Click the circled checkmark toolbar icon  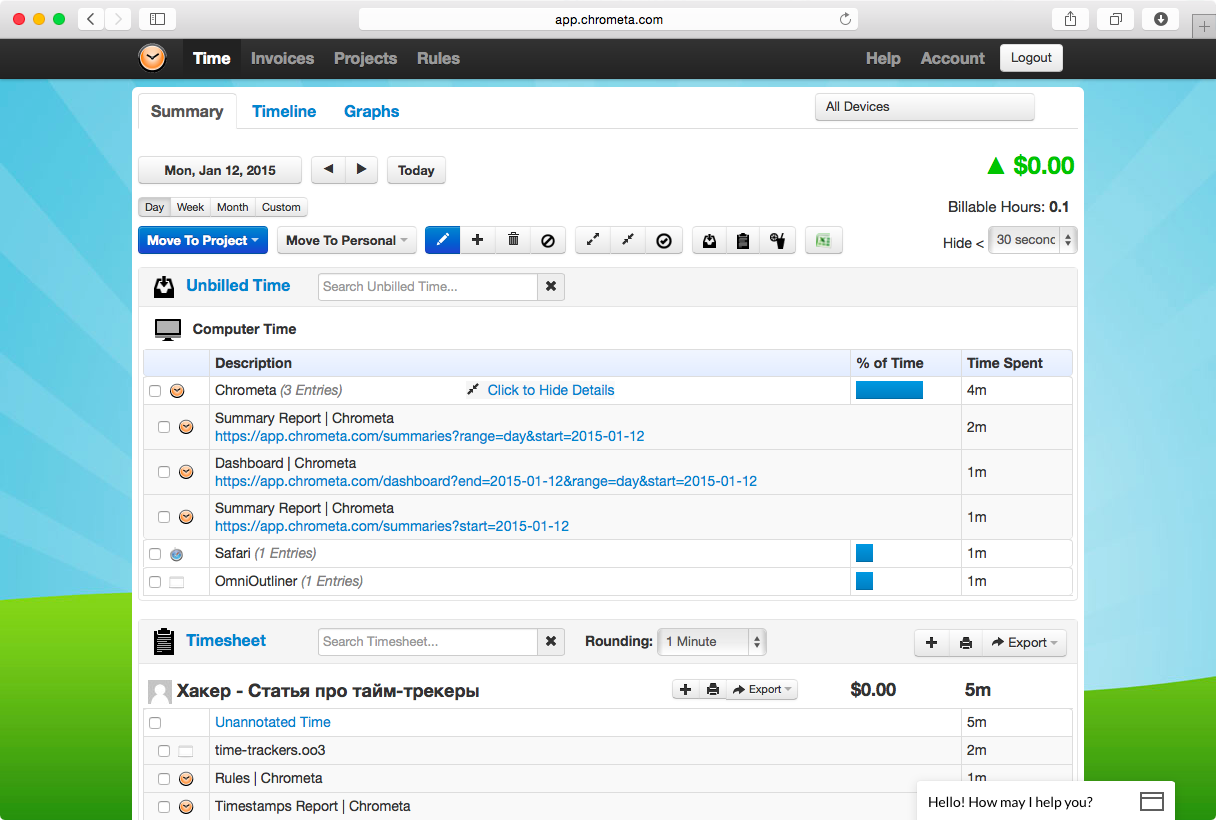(x=663, y=240)
